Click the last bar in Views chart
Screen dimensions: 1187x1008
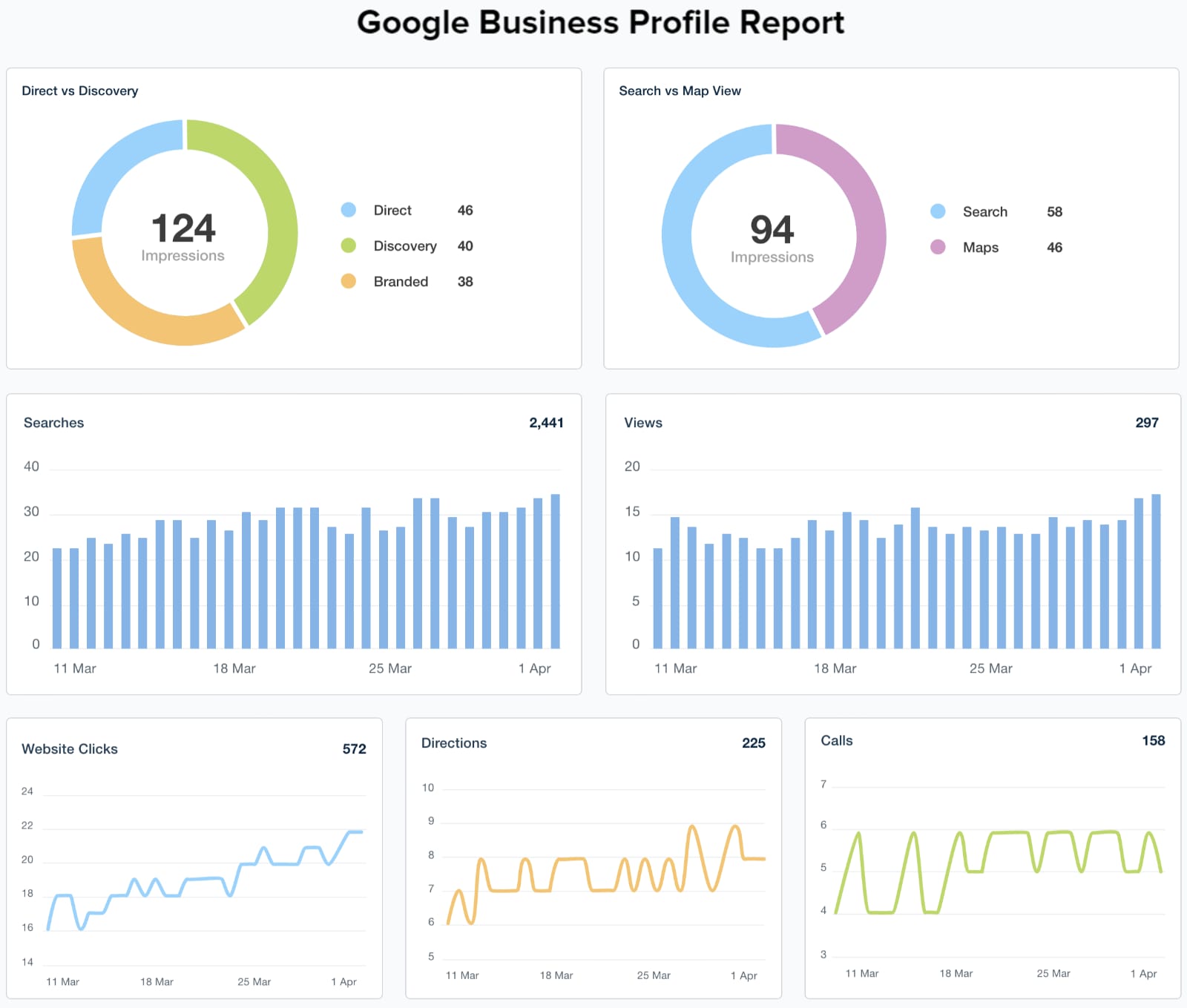coord(1156,571)
